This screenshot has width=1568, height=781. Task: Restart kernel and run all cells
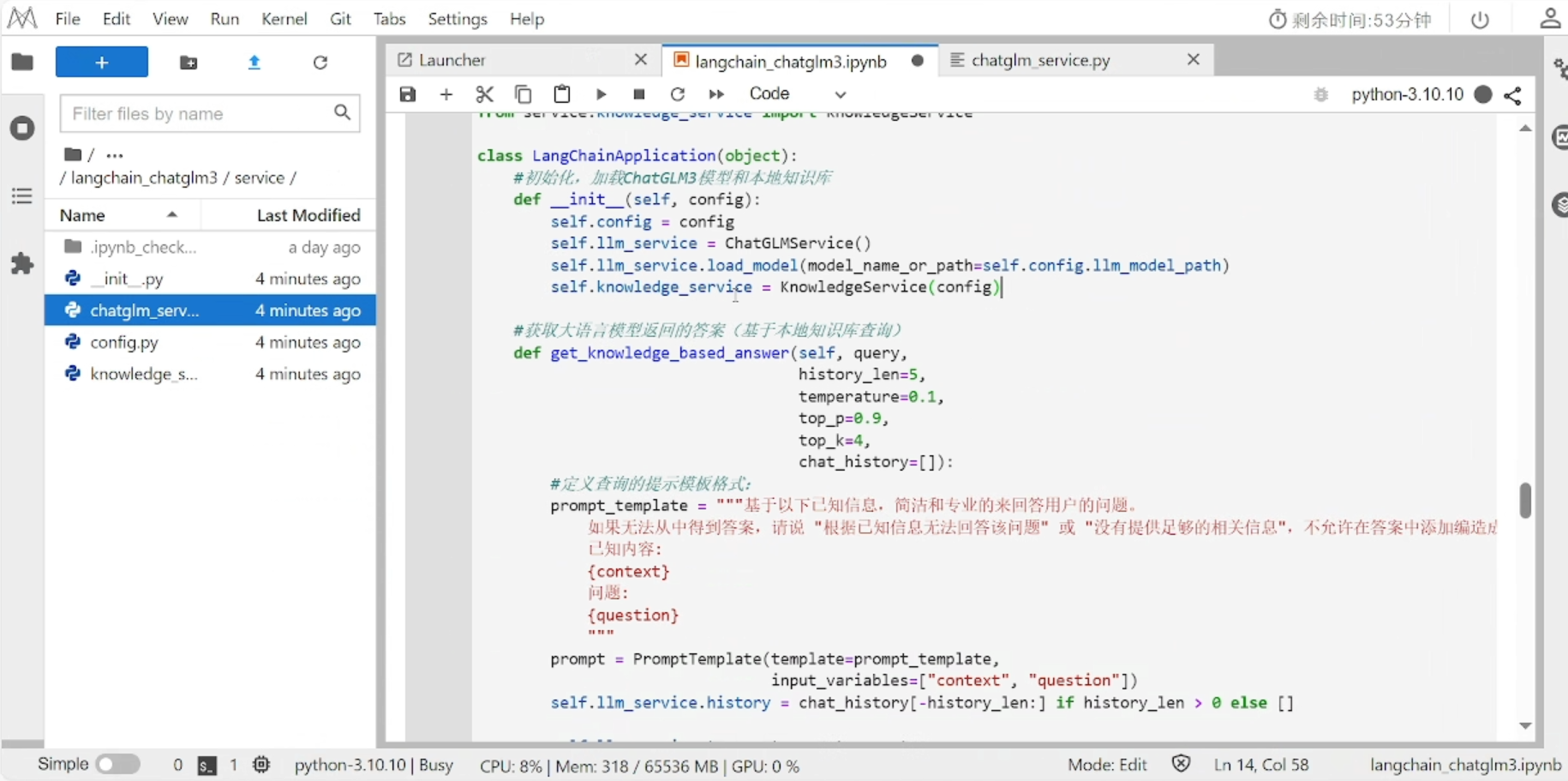(x=716, y=94)
